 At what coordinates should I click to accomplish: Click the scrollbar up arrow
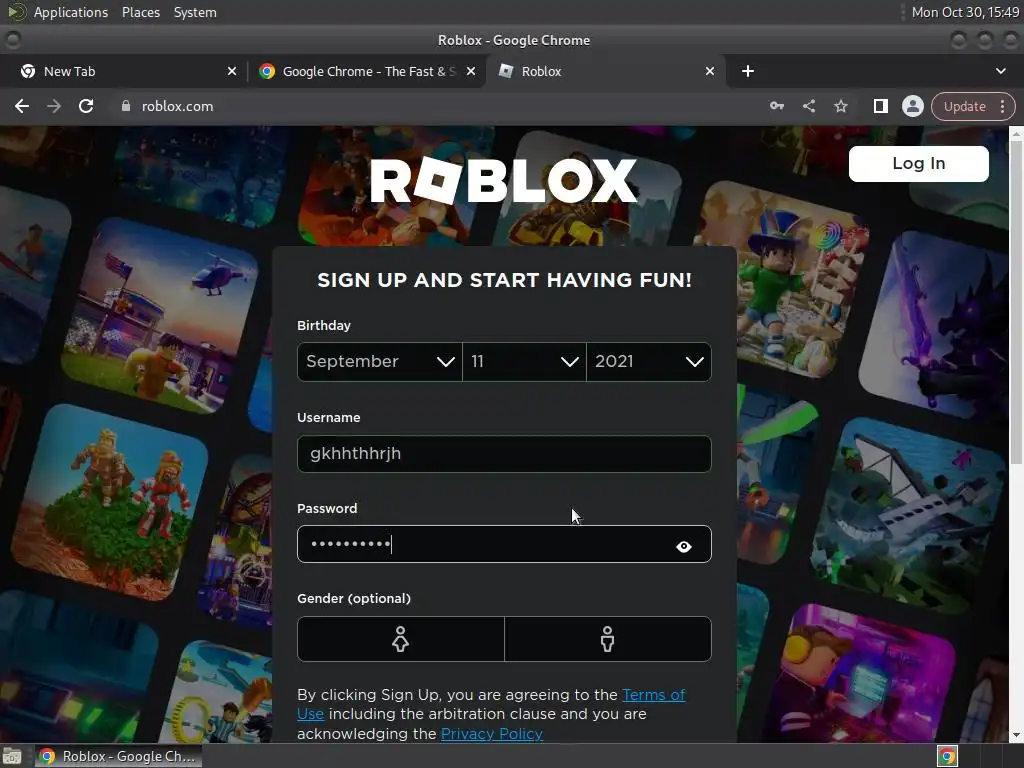1016,133
